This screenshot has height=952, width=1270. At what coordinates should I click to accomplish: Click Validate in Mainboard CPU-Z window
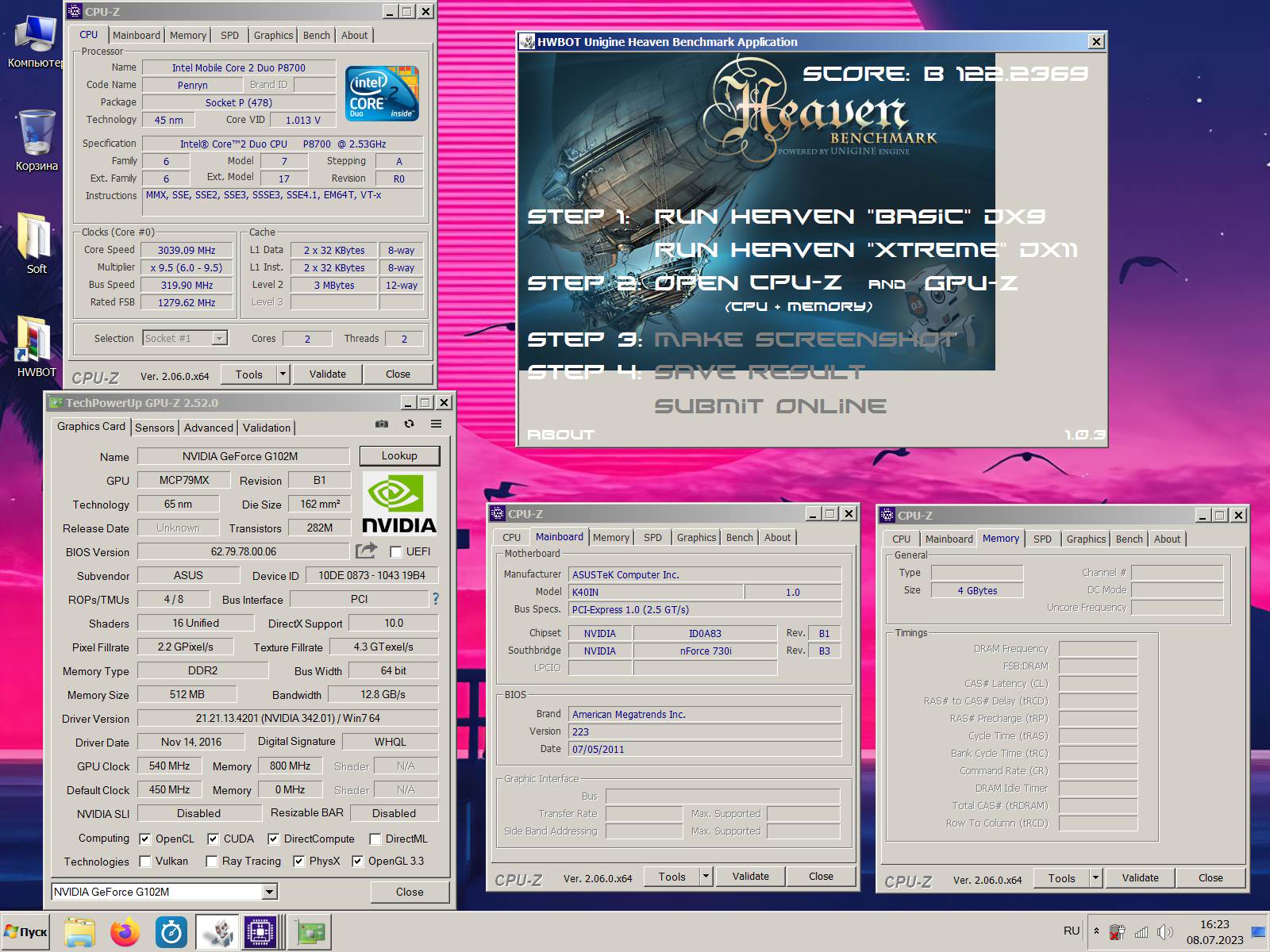(x=751, y=876)
